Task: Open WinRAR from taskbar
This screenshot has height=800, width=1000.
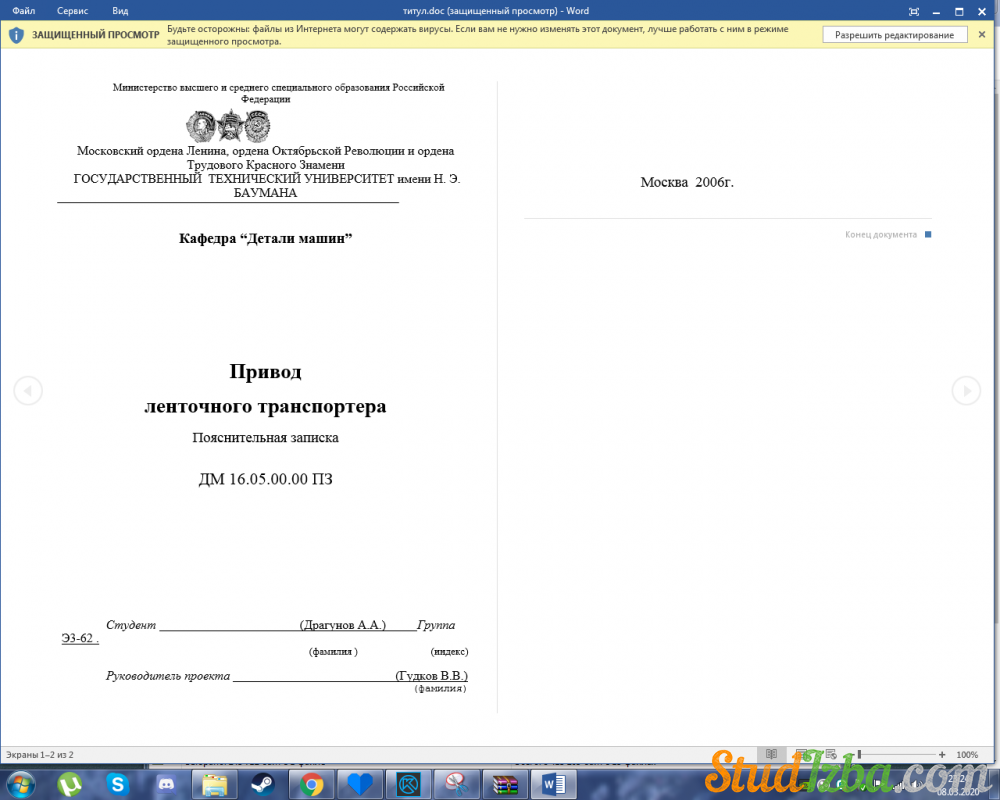Action: click(x=504, y=784)
